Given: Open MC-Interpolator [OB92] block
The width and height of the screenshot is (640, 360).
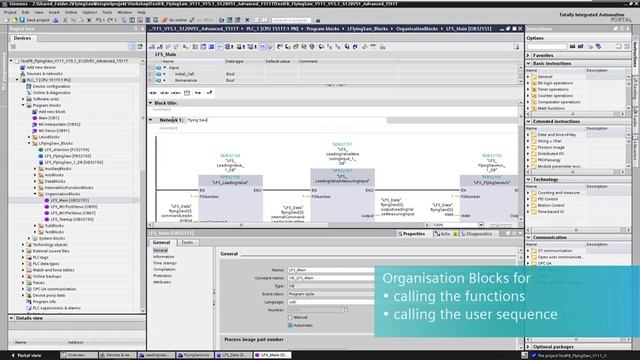Looking at the screenshot, I should [x=60, y=124].
